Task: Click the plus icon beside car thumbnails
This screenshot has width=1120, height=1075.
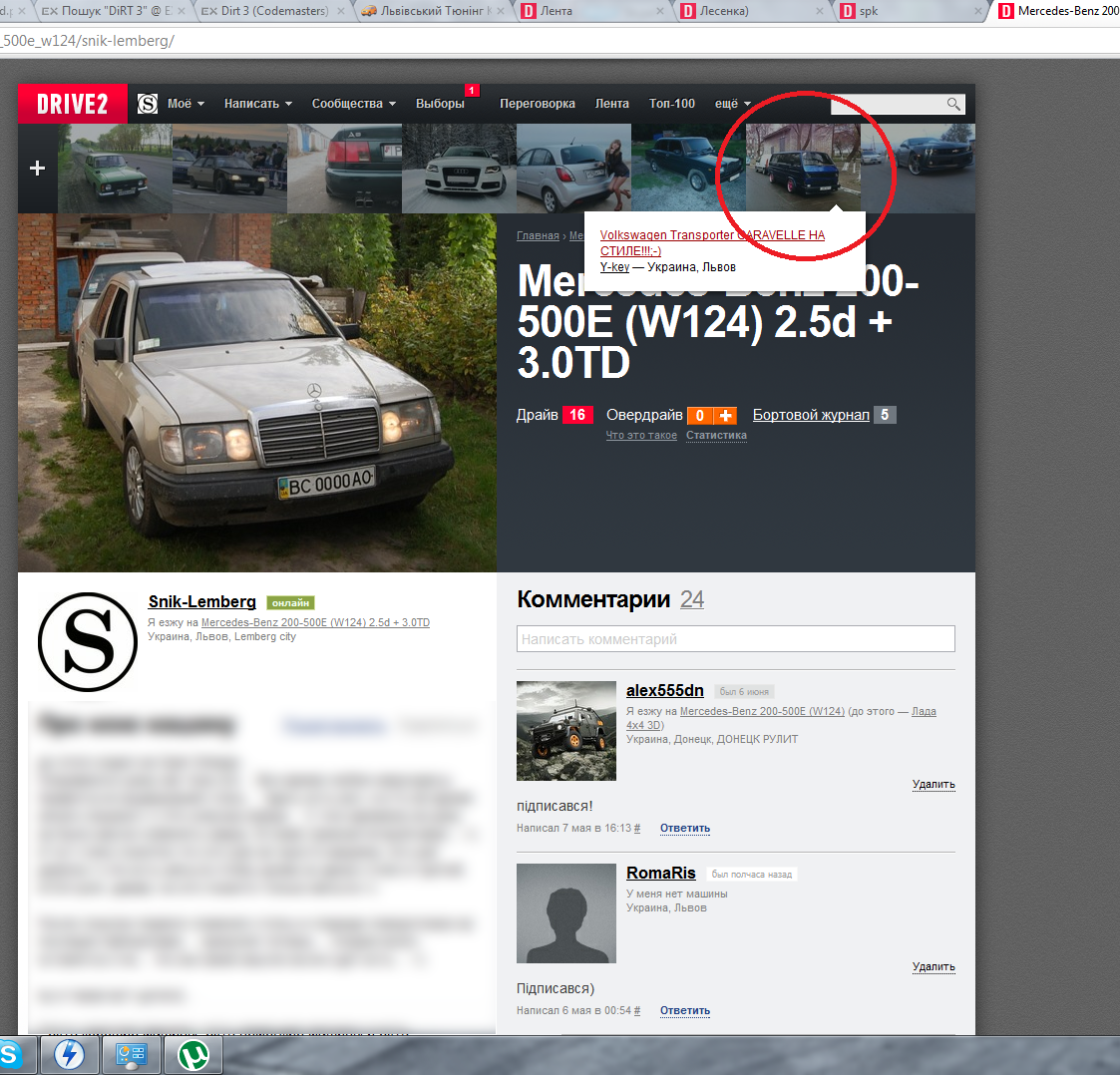Action: tap(37, 168)
